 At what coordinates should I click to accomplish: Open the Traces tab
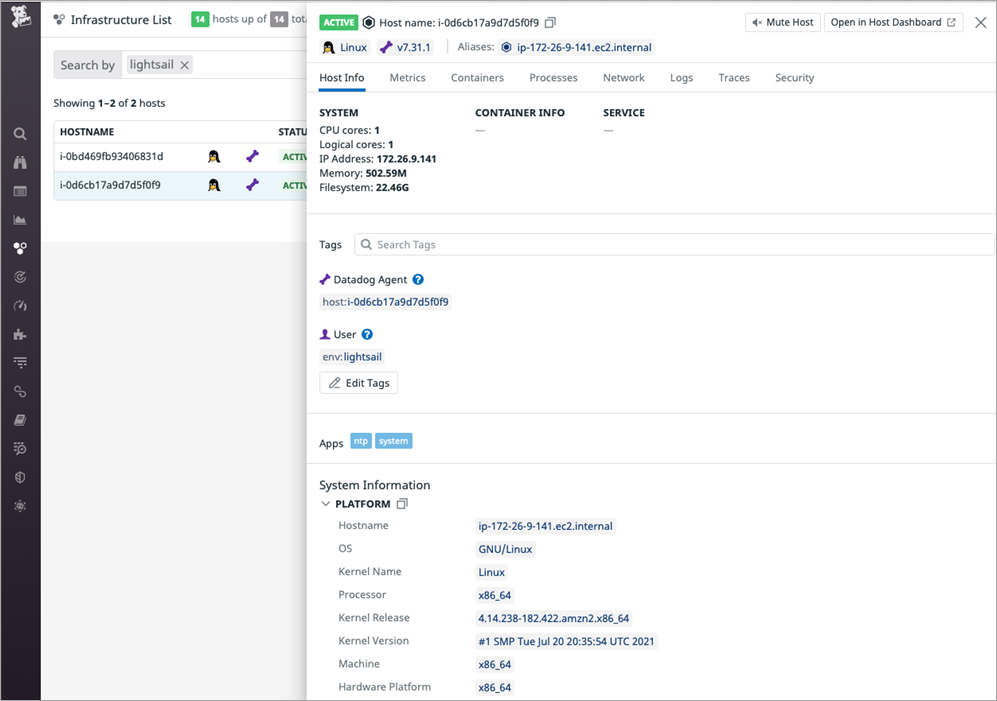[x=734, y=78]
